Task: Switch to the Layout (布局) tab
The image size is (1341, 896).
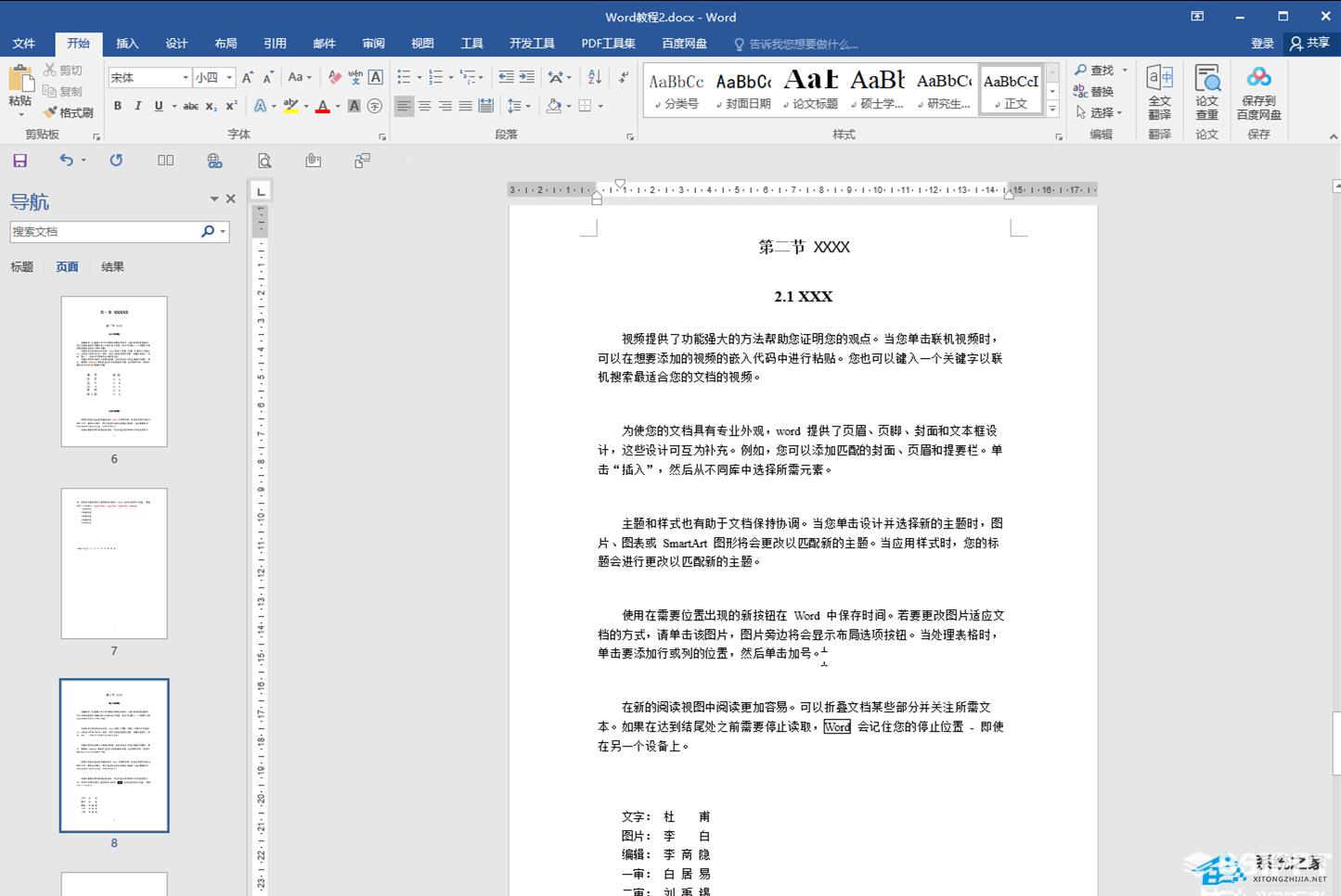Action: (226, 44)
